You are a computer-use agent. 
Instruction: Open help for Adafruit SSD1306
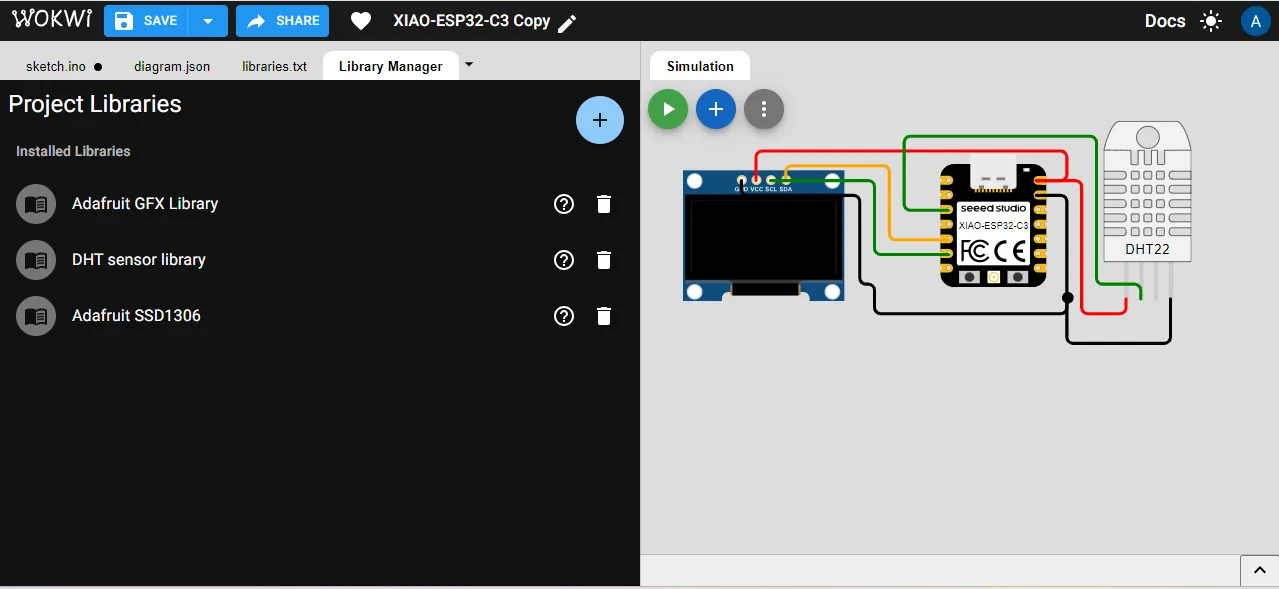click(564, 316)
